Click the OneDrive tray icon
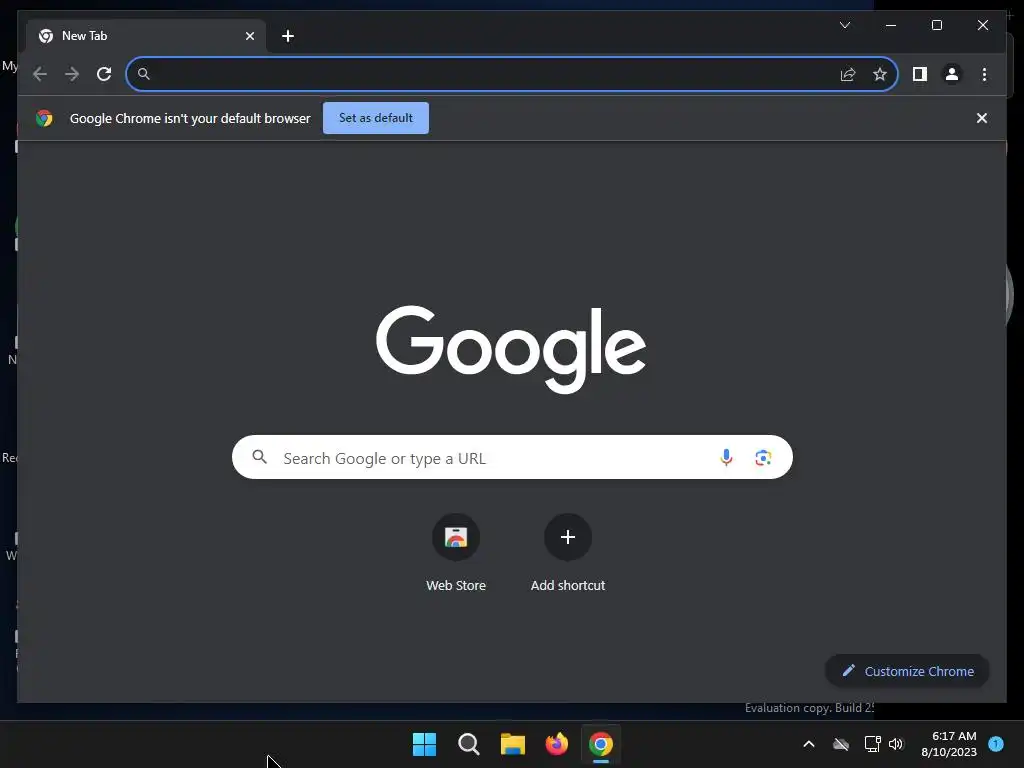 click(x=841, y=744)
